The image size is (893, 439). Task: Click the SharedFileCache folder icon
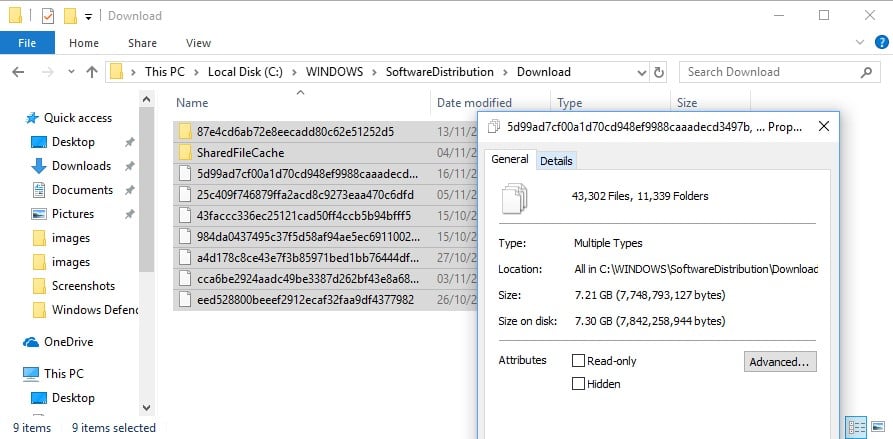point(185,153)
